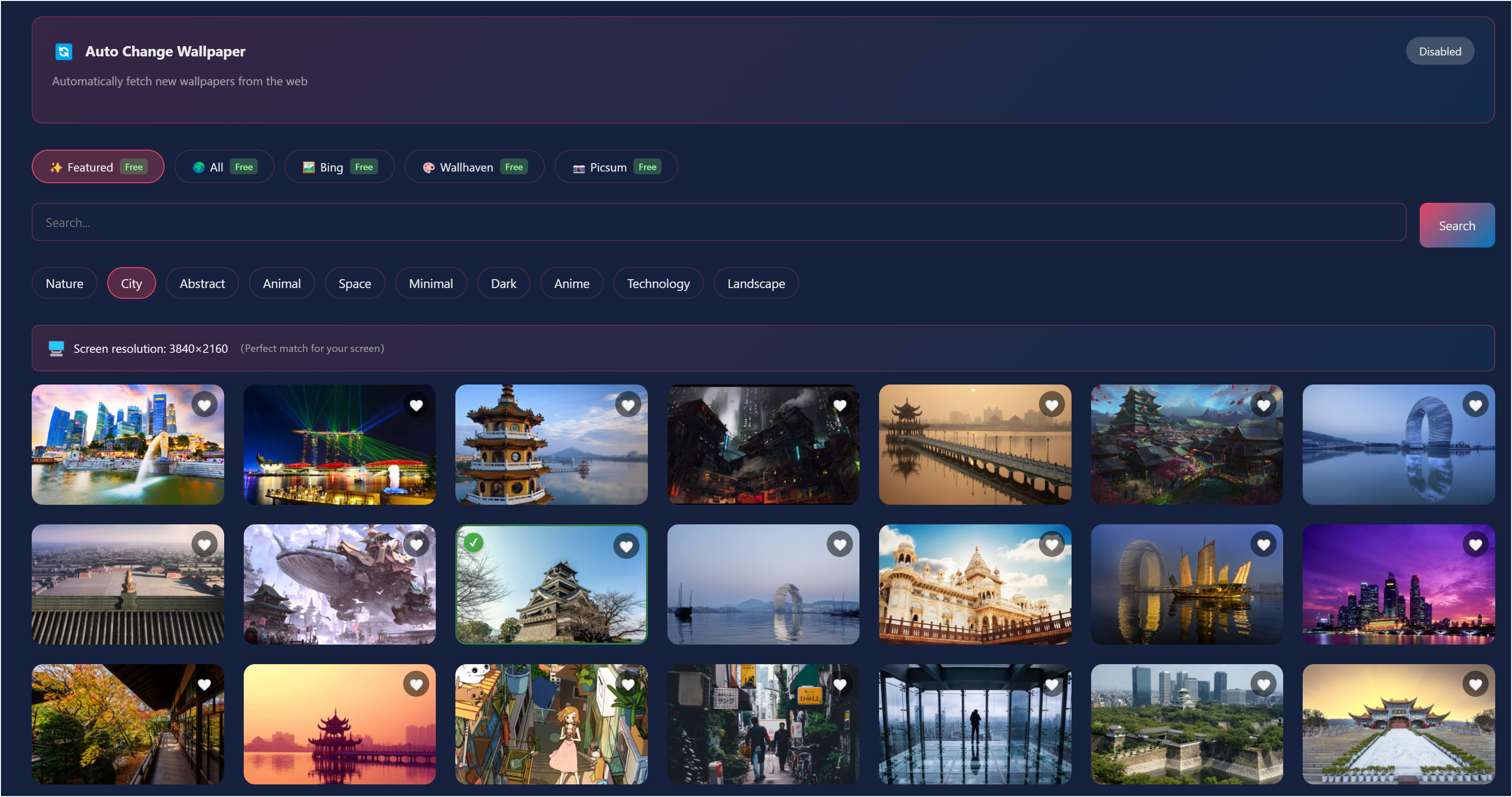Click into the Search text field
The image size is (1512, 797).
[717, 222]
